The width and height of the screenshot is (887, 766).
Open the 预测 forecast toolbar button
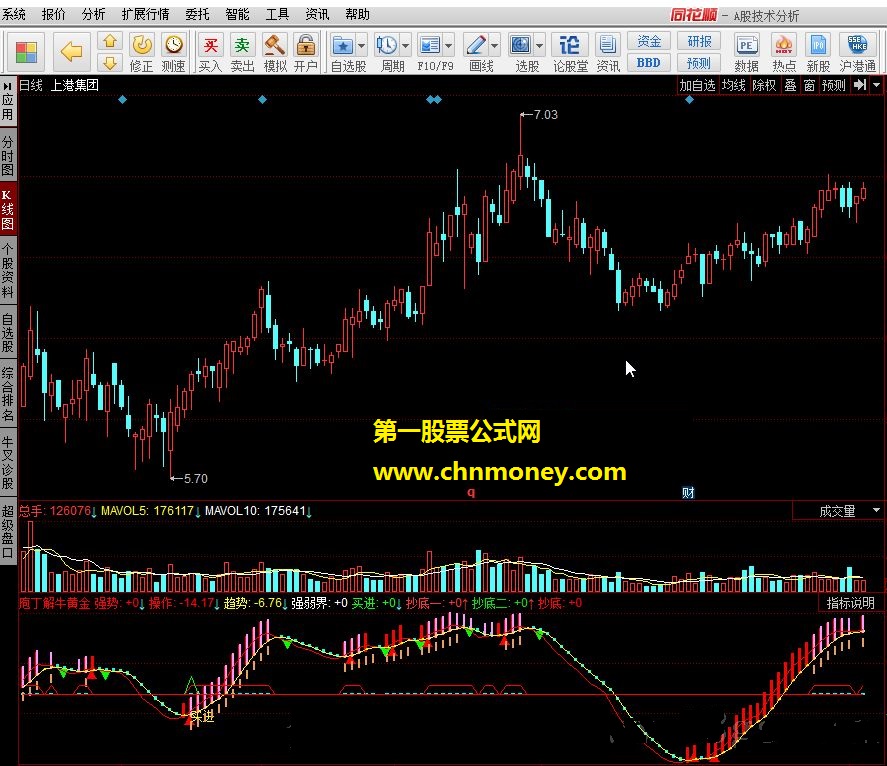coord(699,63)
